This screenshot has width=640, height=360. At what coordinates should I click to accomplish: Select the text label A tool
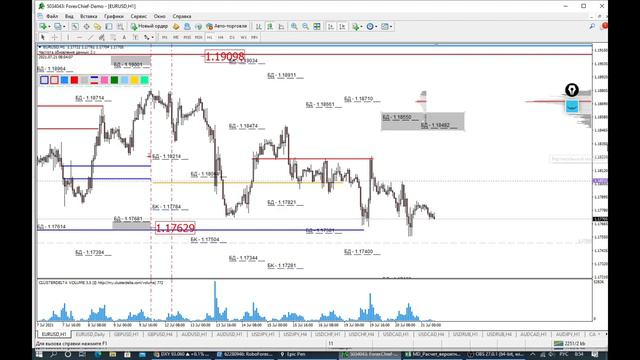click(x=124, y=37)
